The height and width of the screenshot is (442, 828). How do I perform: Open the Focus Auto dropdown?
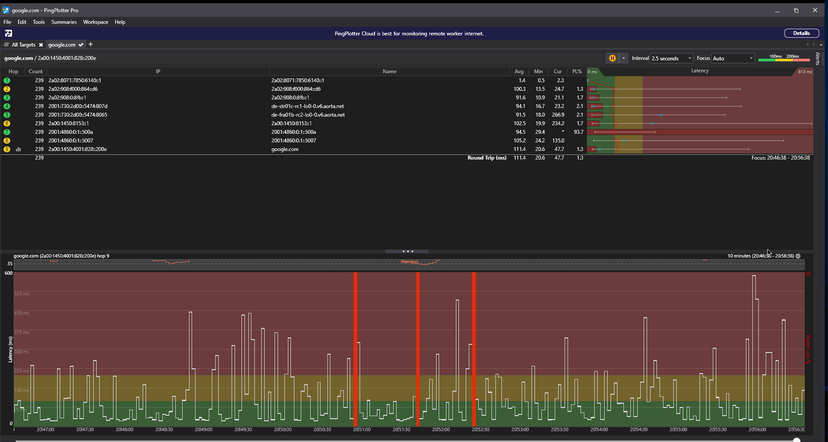[733, 59]
